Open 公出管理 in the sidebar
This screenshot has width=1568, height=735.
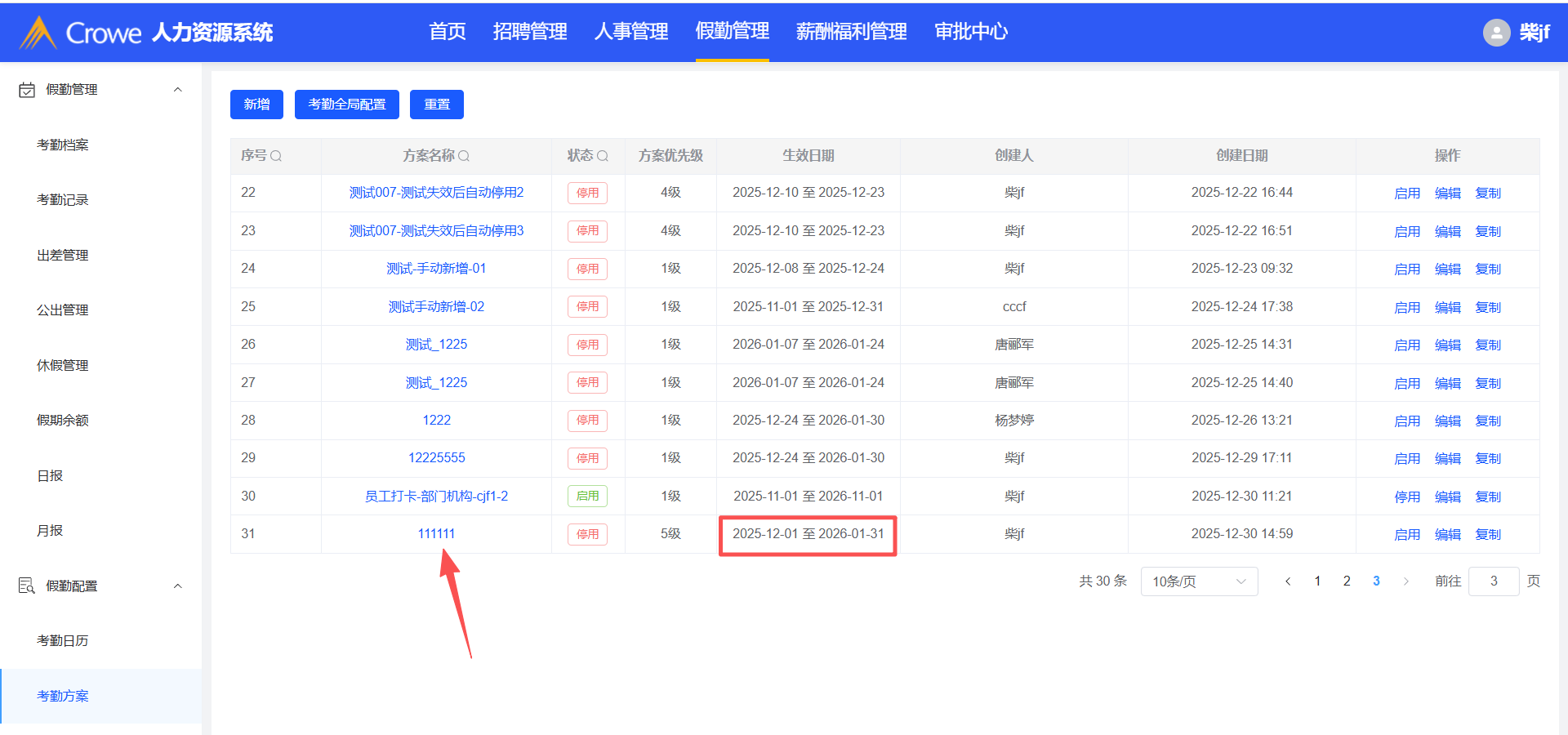click(x=63, y=310)
